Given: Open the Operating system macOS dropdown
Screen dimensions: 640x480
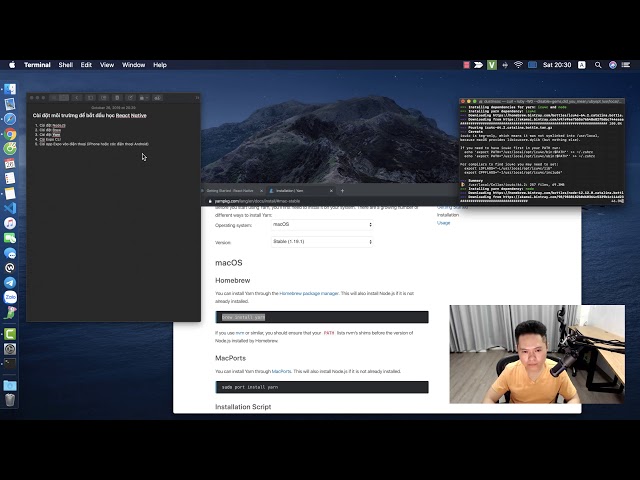Looking at the screenshot, I should 322,224.
